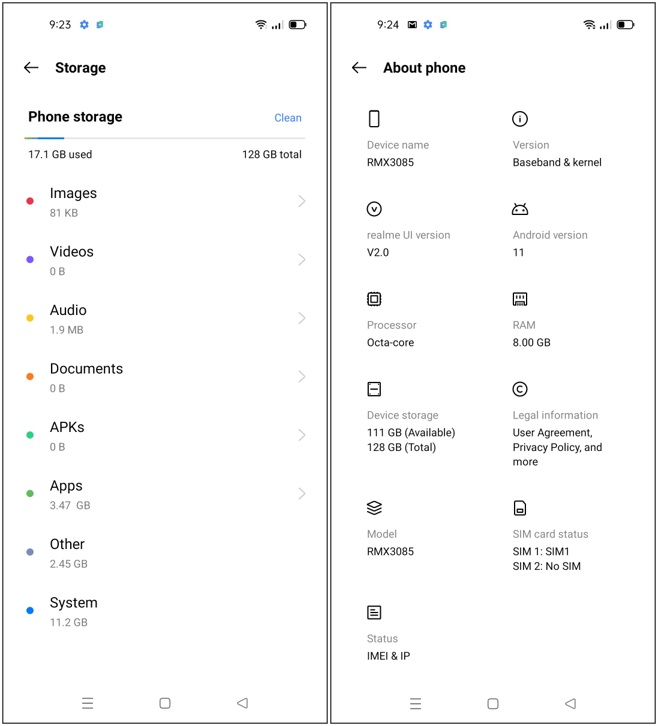Go back from About phone screen

click(x=359, y=68)
